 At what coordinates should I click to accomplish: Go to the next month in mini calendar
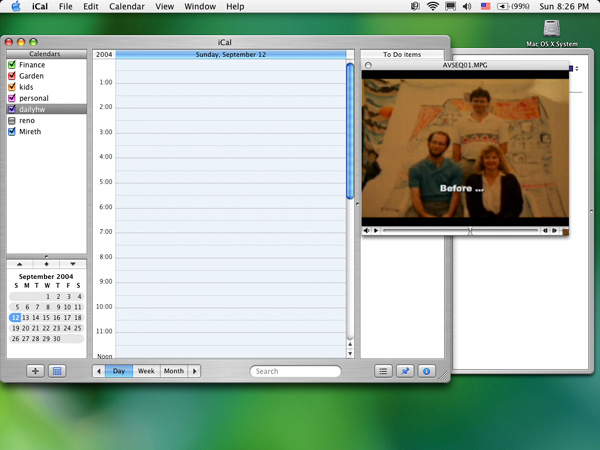tap(72, 264)
